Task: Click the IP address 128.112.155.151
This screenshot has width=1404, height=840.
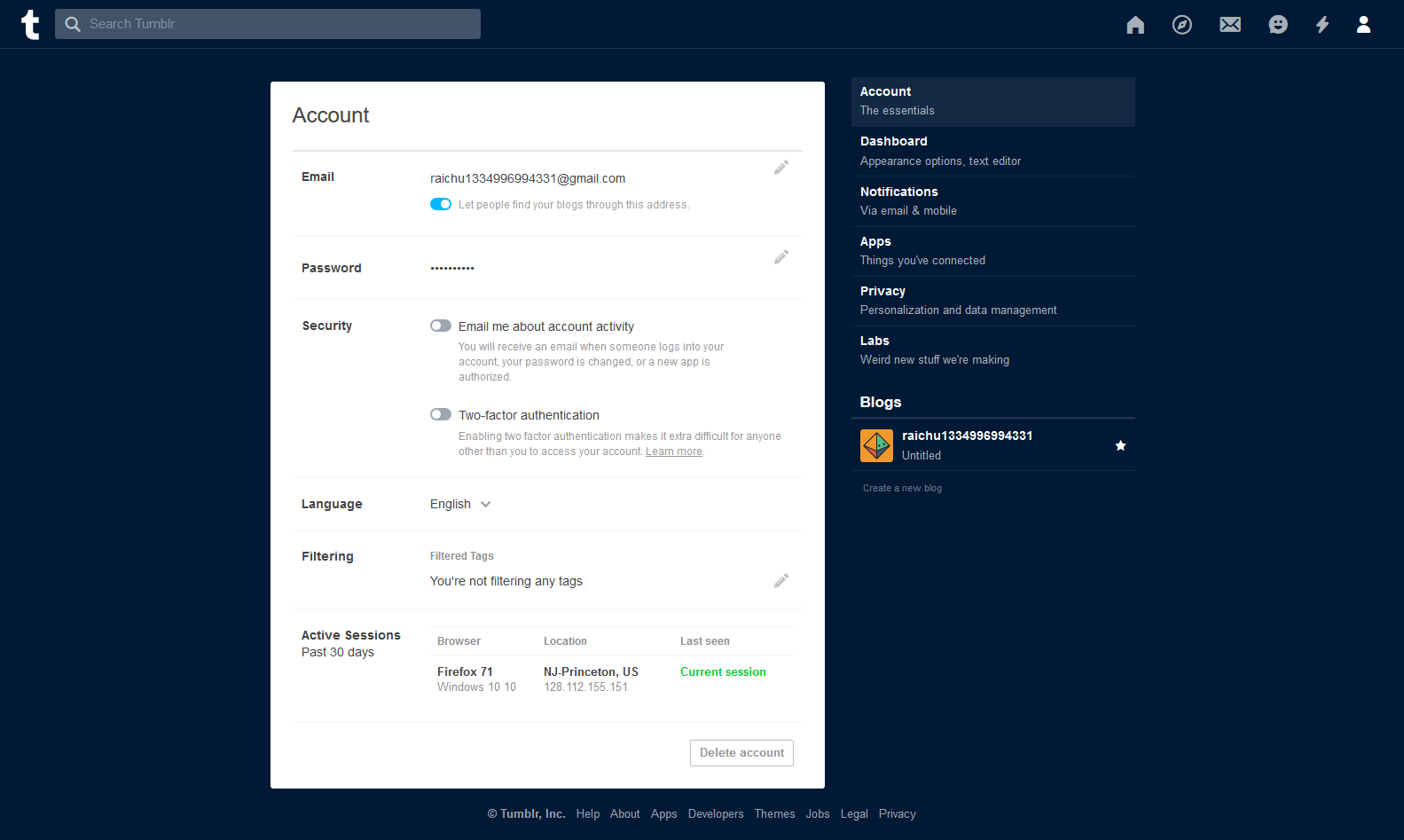Action: (585, 687)
